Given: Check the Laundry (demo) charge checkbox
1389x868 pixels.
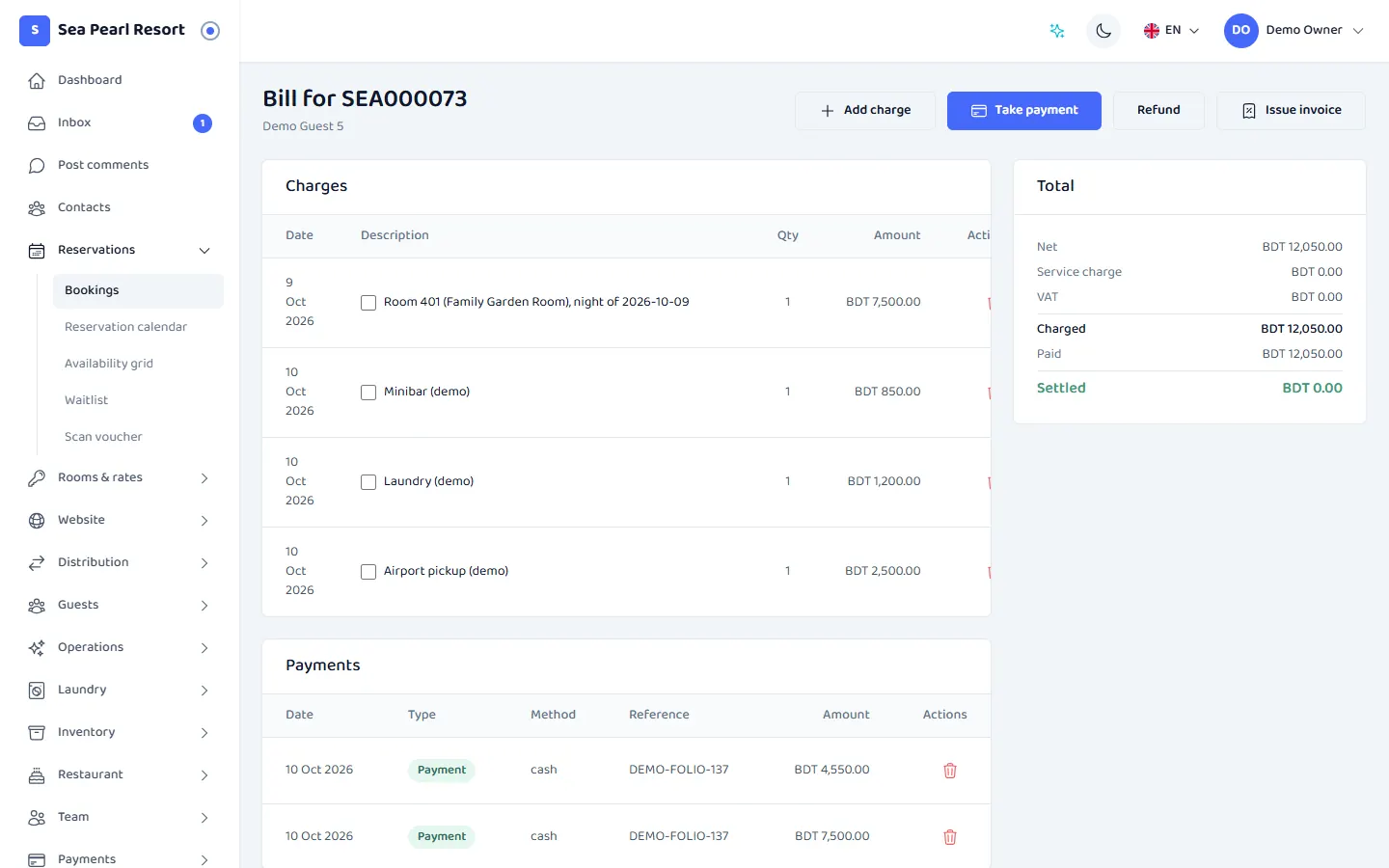Looking at the screenshot, I should (x=368, y=482).
